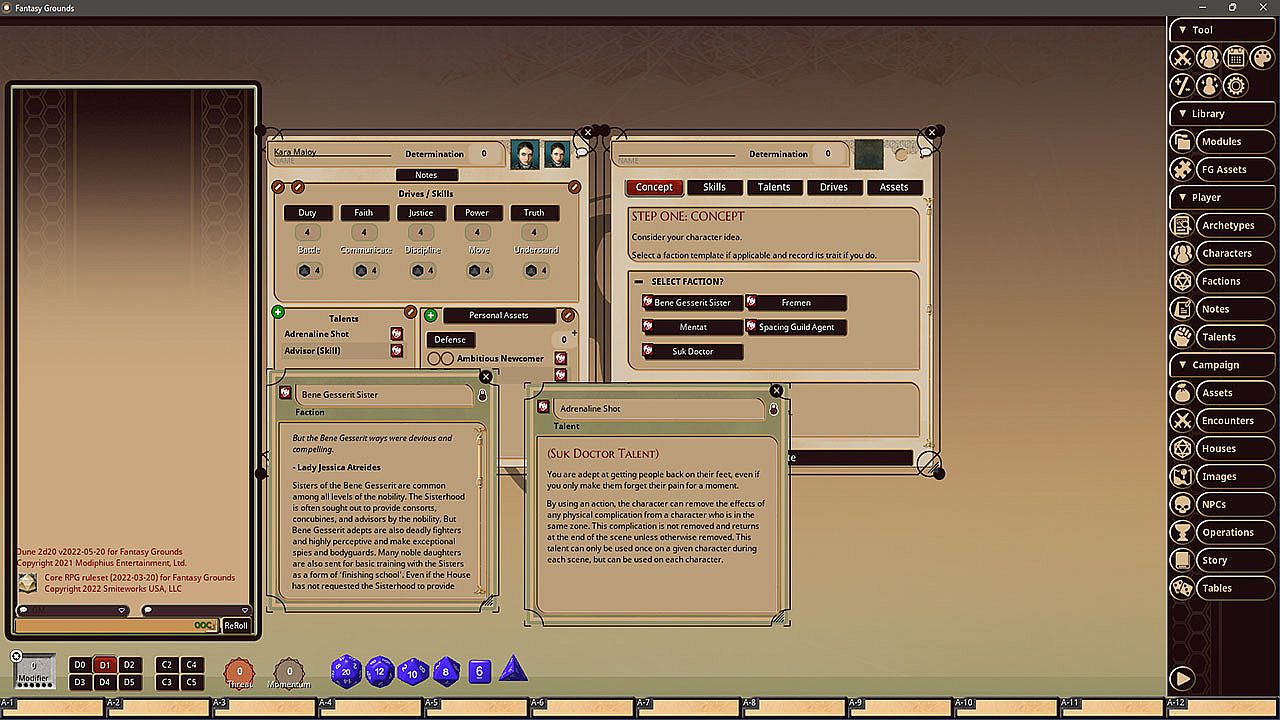Click the Factions sidebar icon
This screenshot has width=1280, height=720.
coord(1182,282)
